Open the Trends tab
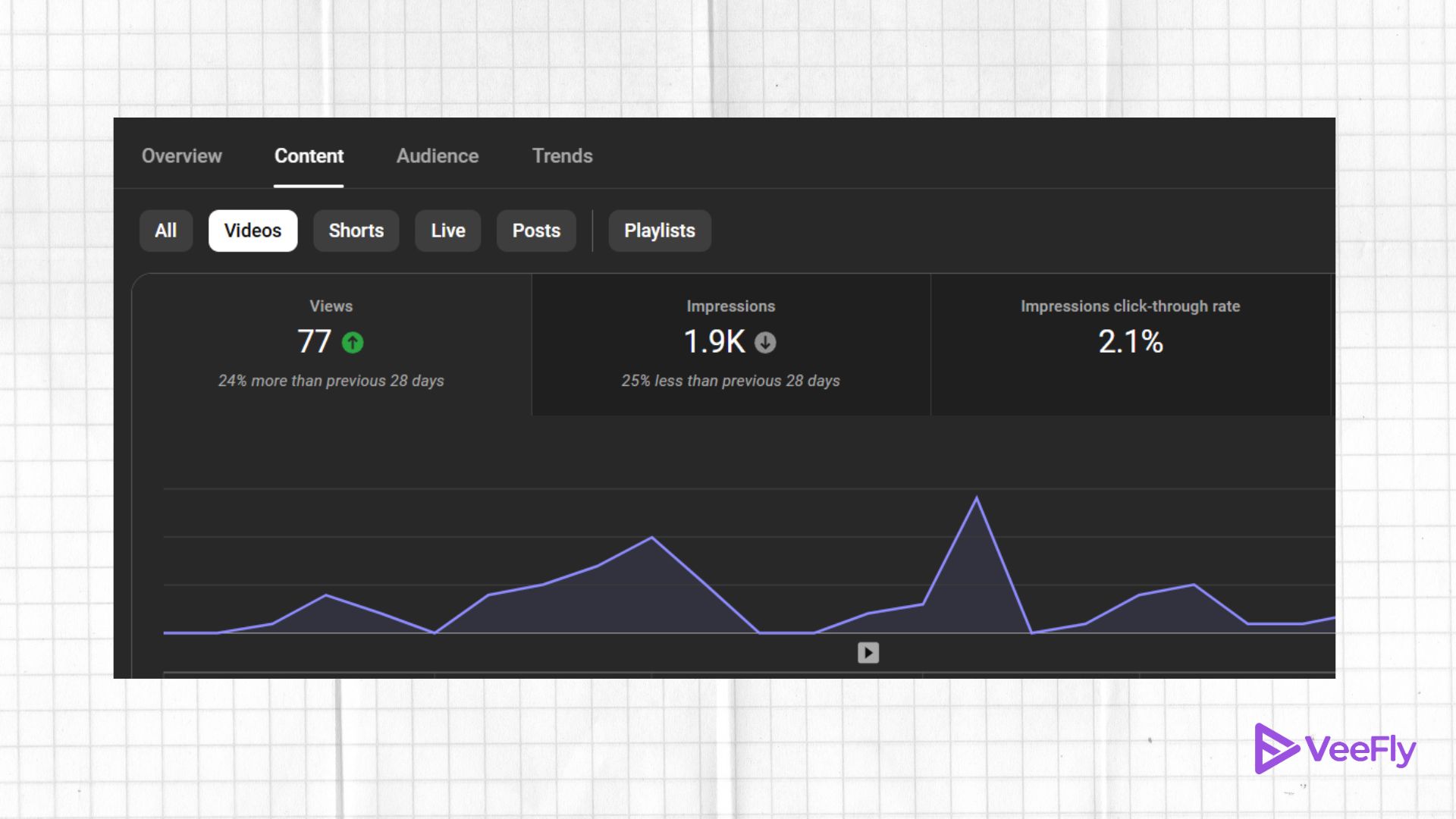The height and width of the screenshot is (819, 1456). point(562,156)
